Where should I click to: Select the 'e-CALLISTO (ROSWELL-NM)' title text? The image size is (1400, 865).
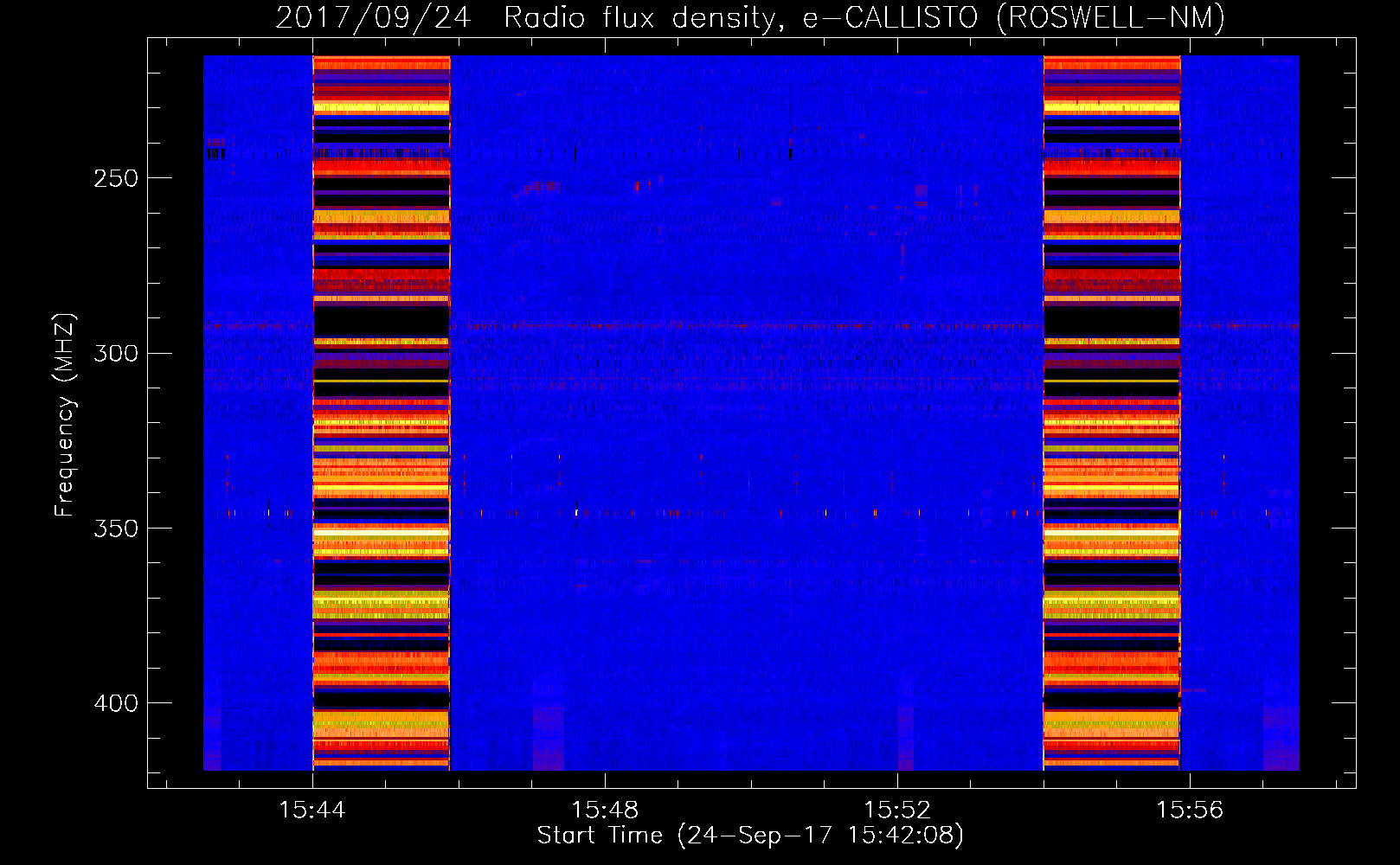coord(1014,17)
